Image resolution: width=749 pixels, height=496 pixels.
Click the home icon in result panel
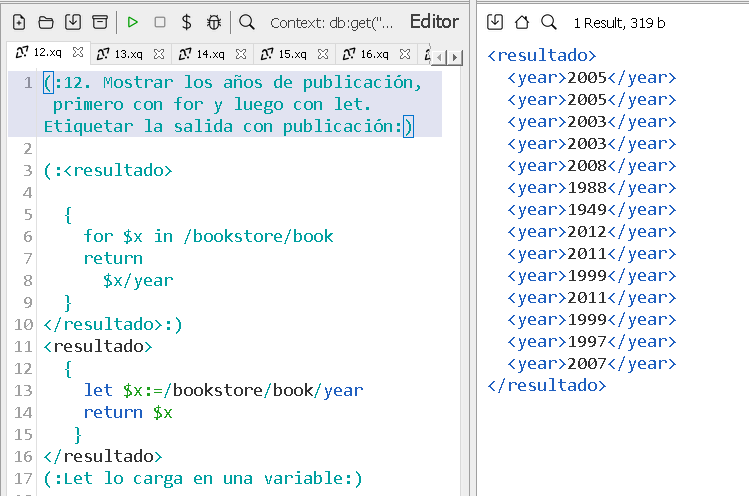tap(521, 22)
